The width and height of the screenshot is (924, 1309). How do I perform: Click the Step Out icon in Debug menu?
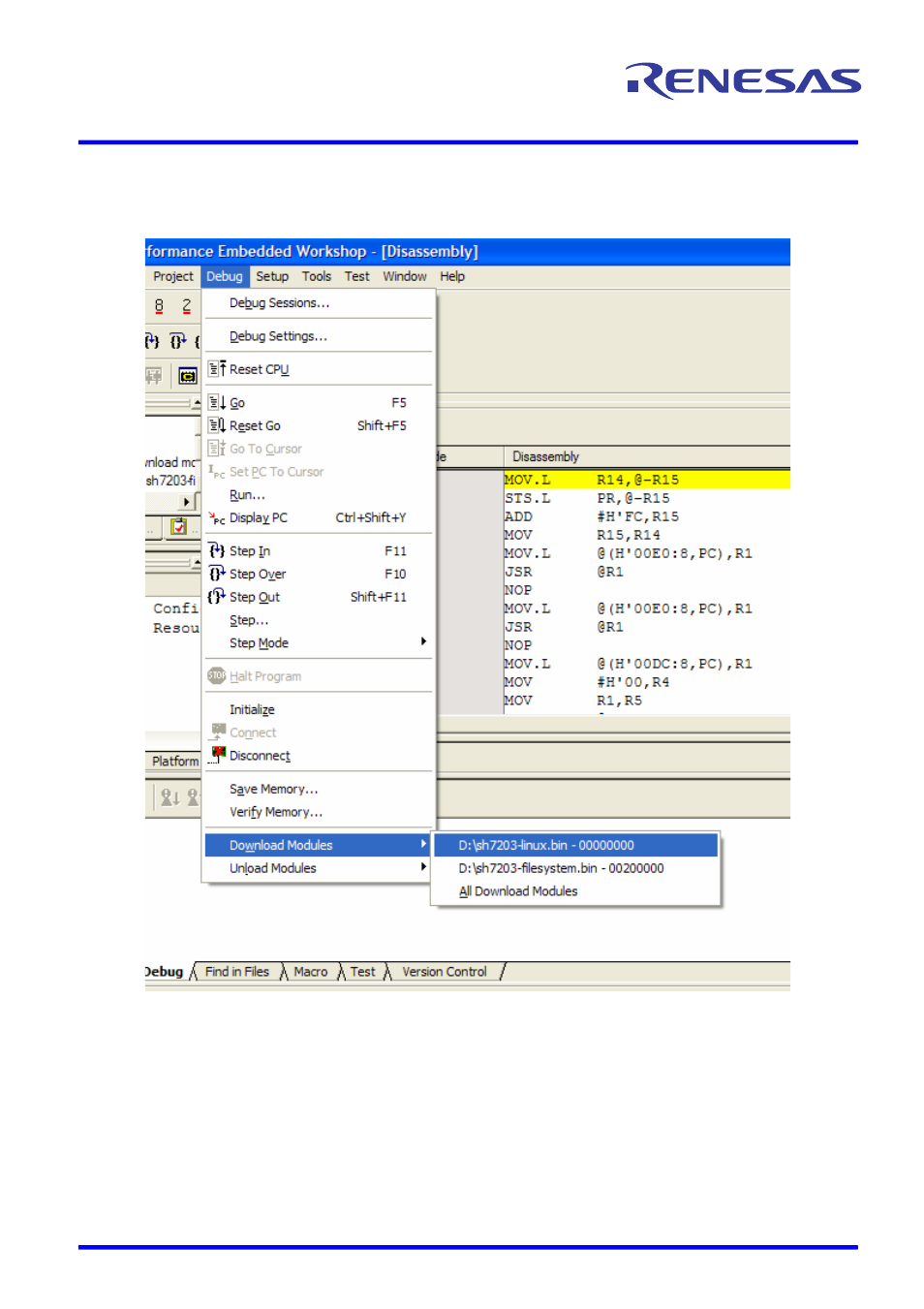click(x=217, y=597)
